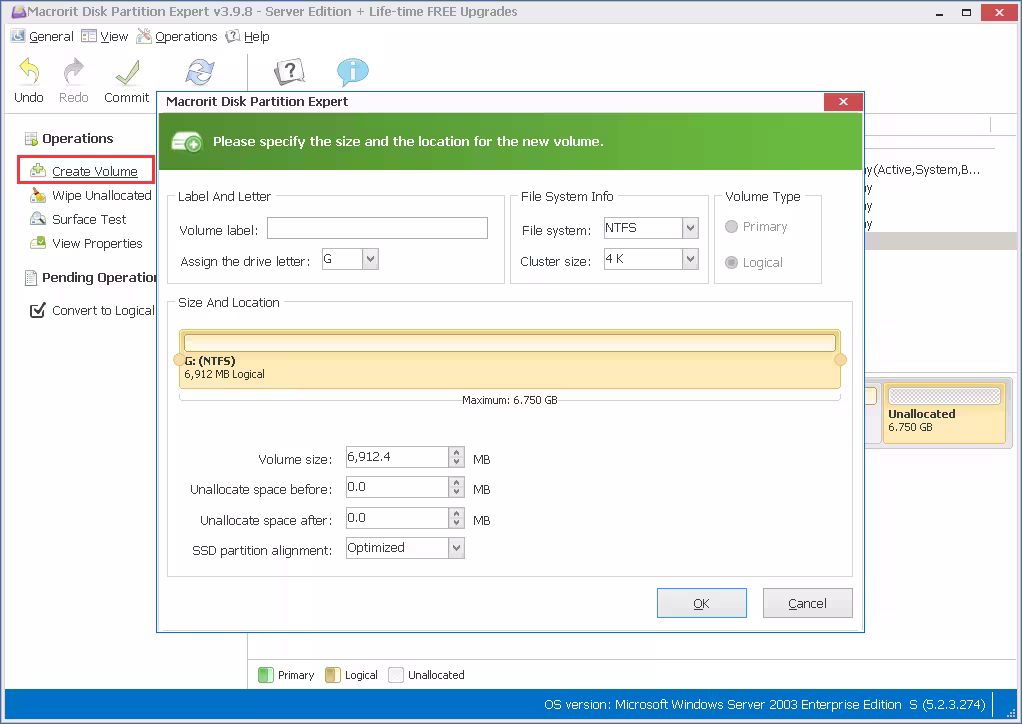Click the right resize handle of partition bar
The width and height of the screenshot is (1022, 724).
click(x=840, y=360)
